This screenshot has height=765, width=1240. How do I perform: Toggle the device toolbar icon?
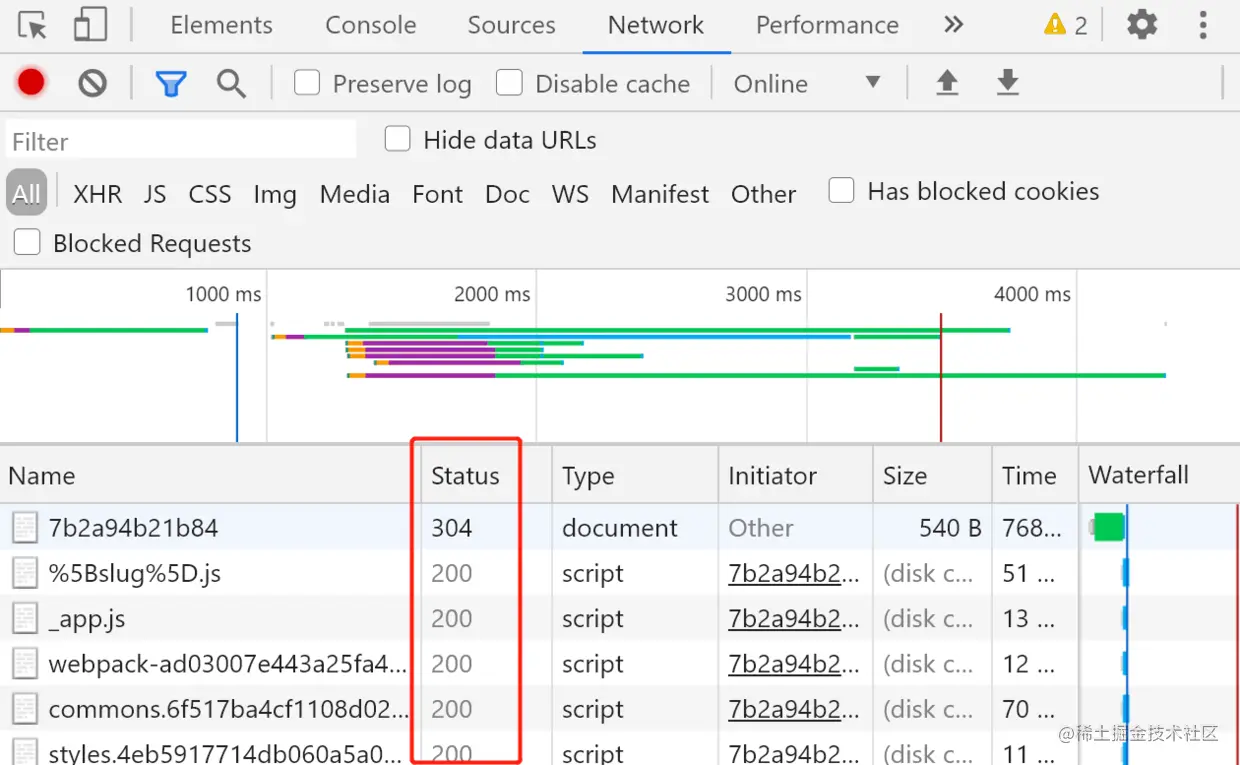click(x=90, y=25)
